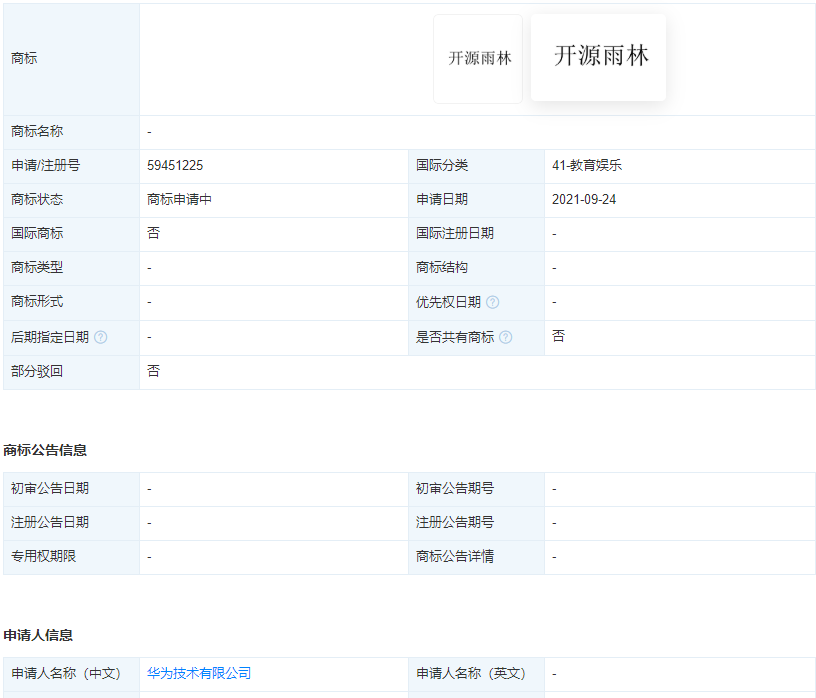Click the 否 value beside 部分驳回
816x698 pixels.
click(154, 371)
